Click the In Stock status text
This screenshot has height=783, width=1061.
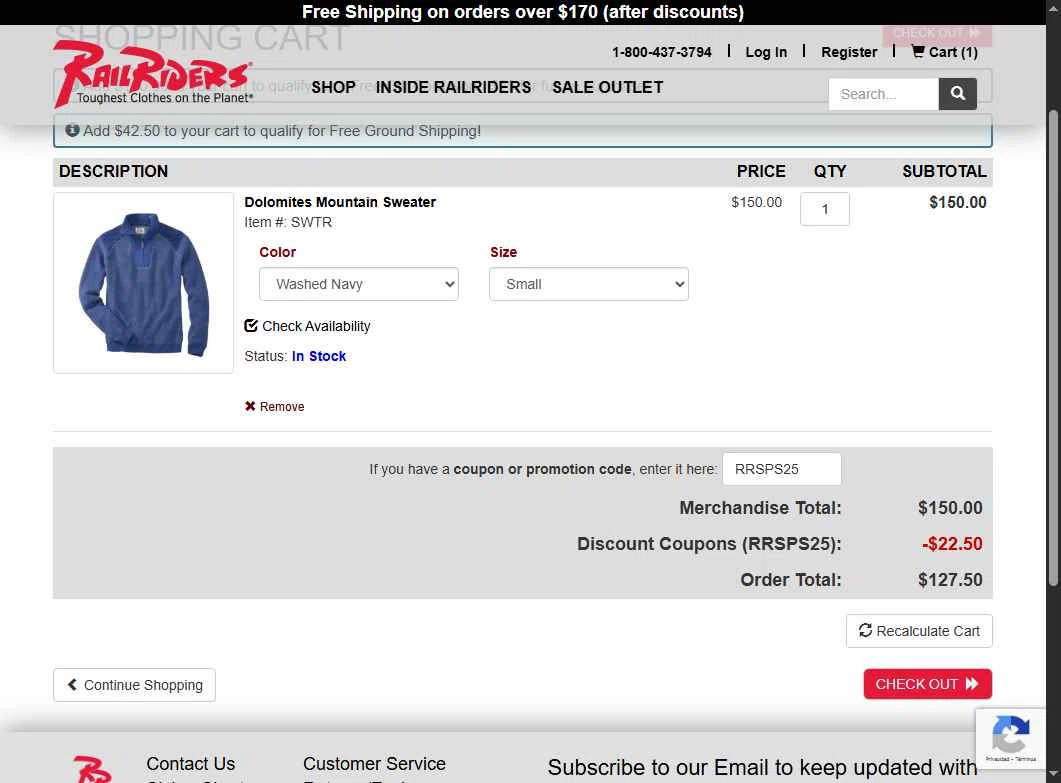click(x=319, y=356)
